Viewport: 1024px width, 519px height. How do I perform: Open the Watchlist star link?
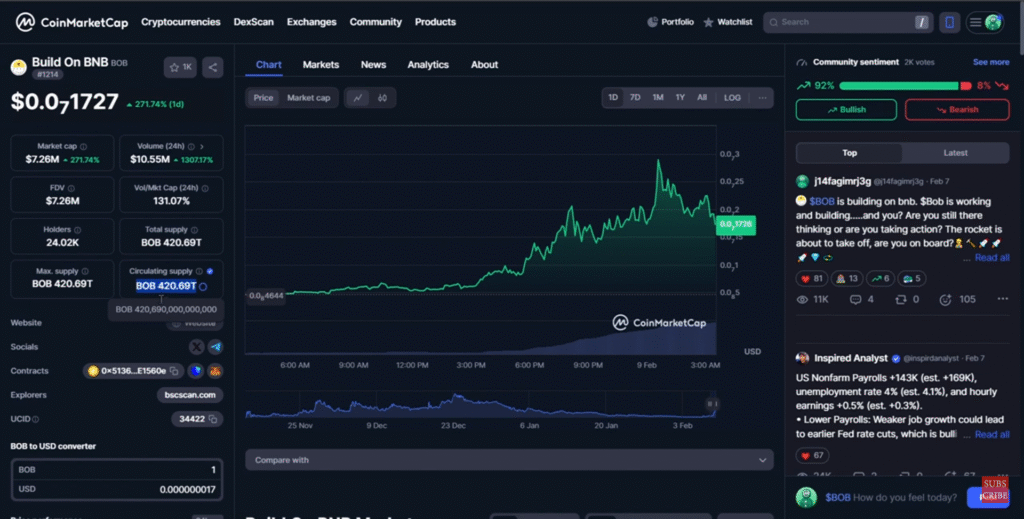728,22
